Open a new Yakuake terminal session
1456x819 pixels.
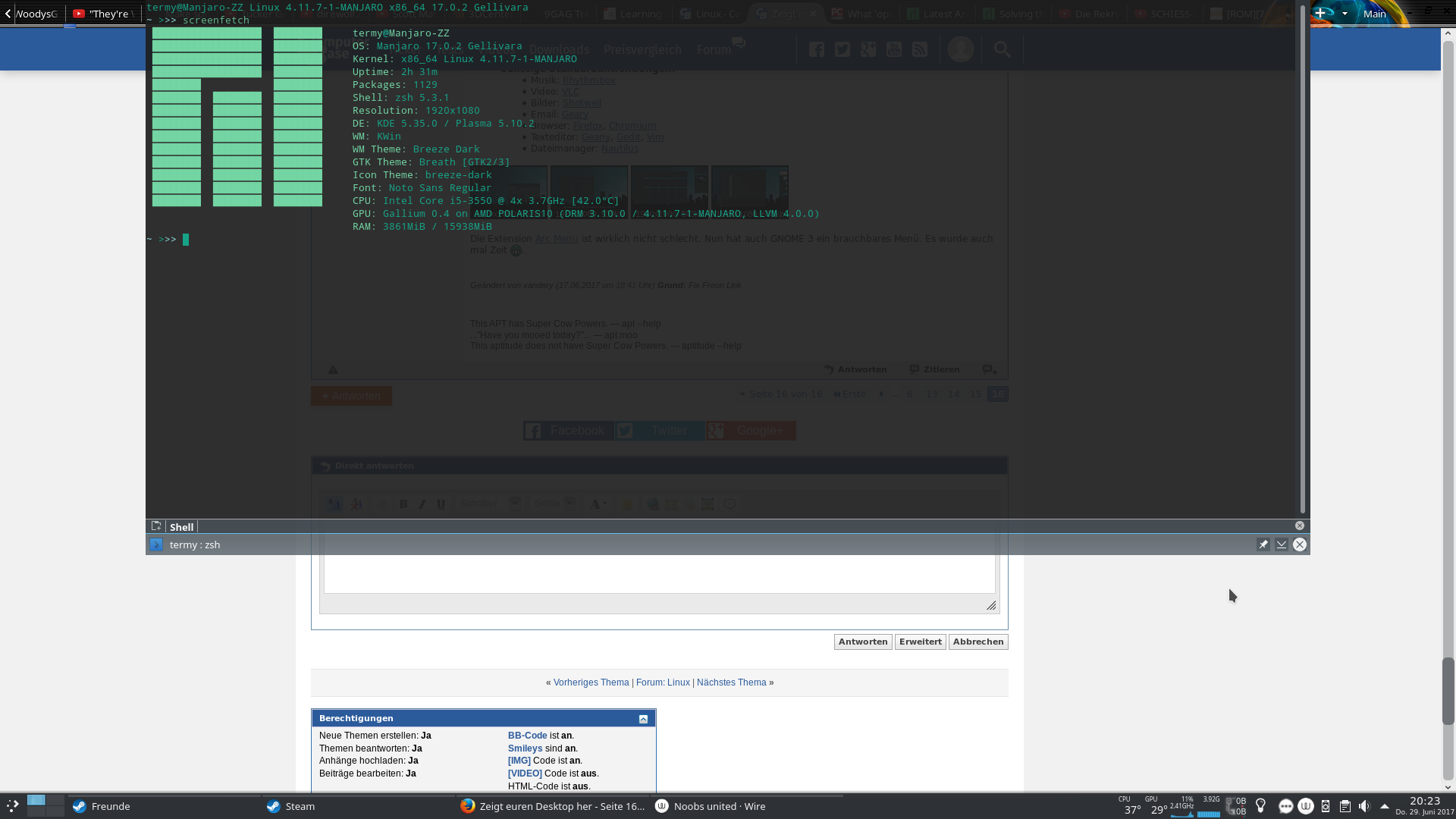click(x=156, y=526)
